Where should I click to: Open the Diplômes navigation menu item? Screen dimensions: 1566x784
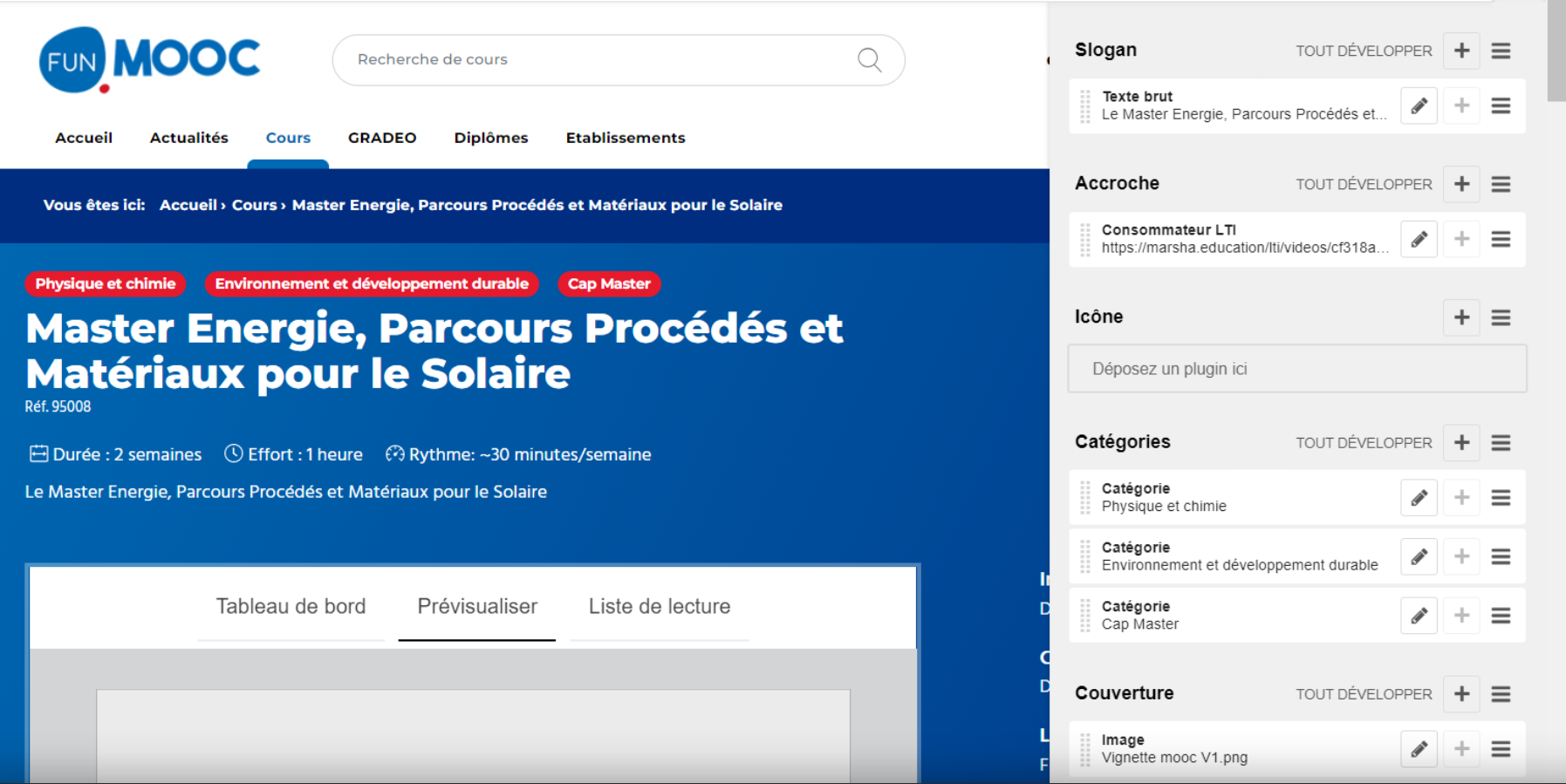tap(490, 138)
